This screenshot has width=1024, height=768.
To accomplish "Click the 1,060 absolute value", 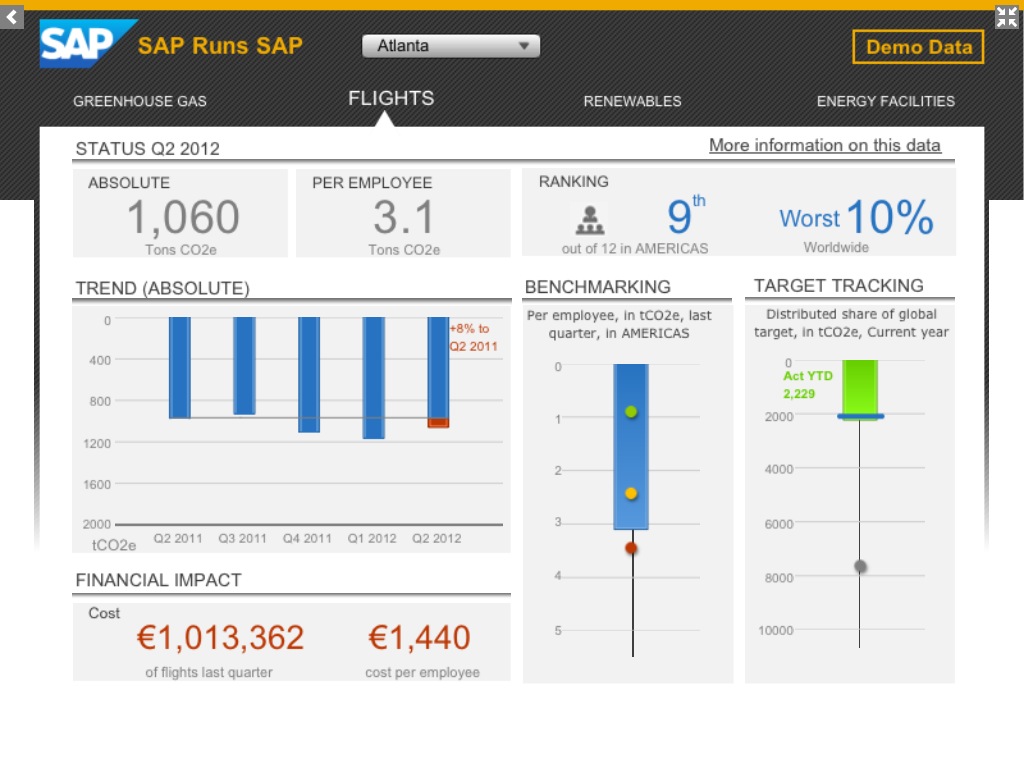I will (183, 217).
